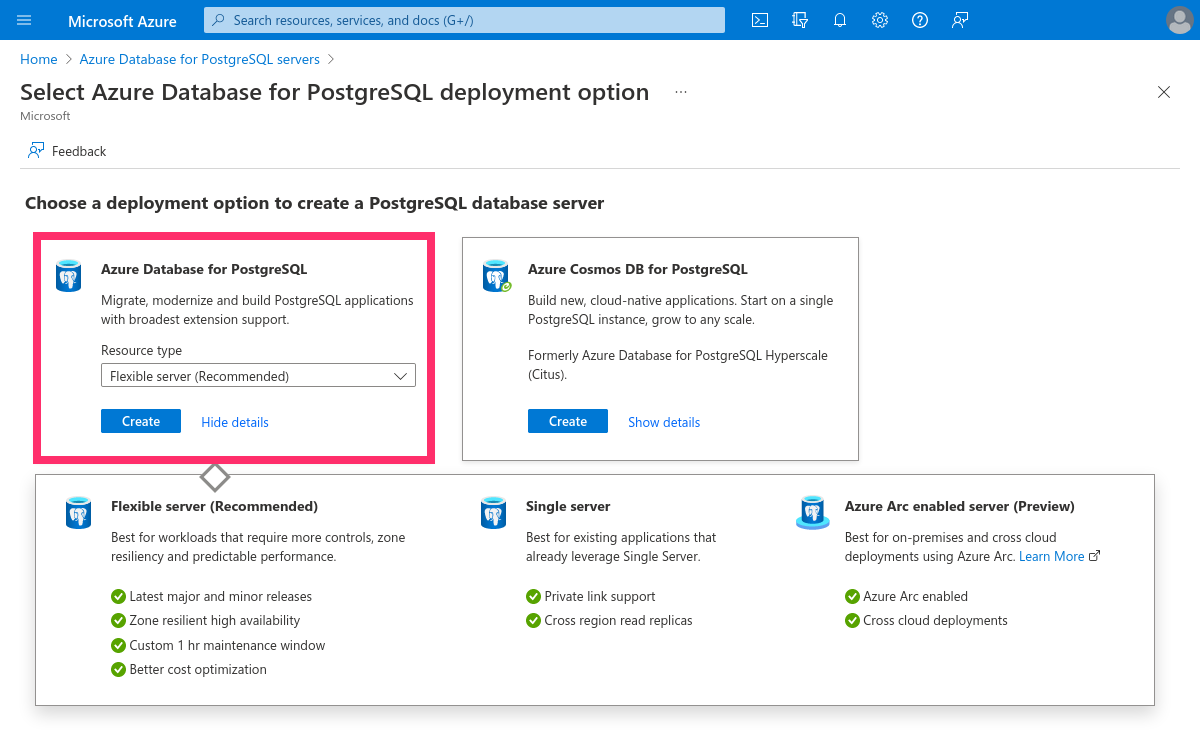The image size is (1200, 745).
Task: Navigate to Home via breadcrumb
Action: [x=38, y=59]
